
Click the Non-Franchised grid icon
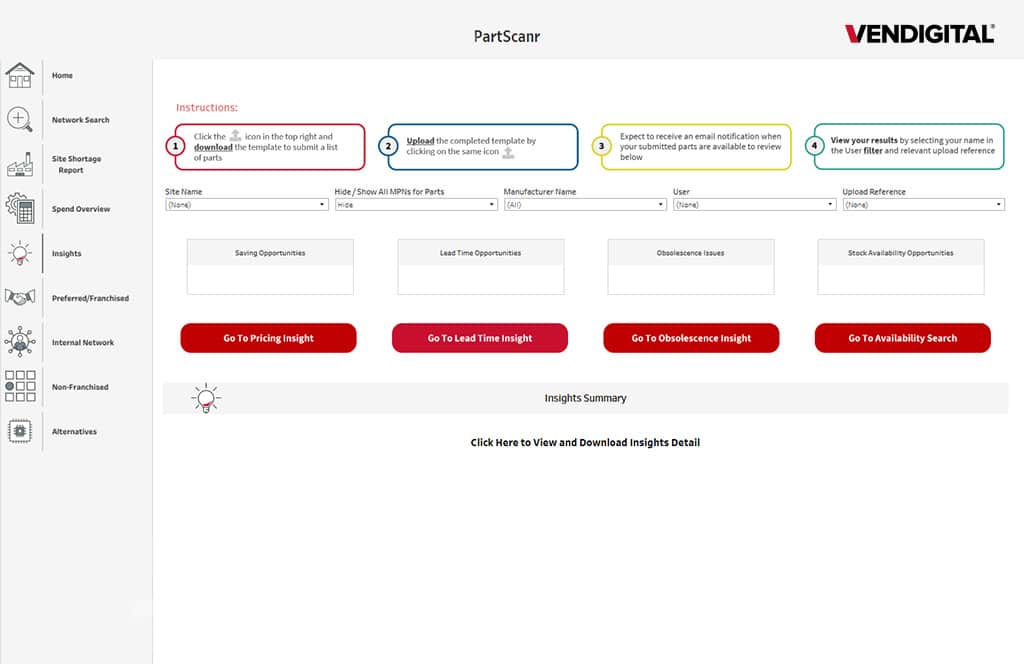(20, 386)
